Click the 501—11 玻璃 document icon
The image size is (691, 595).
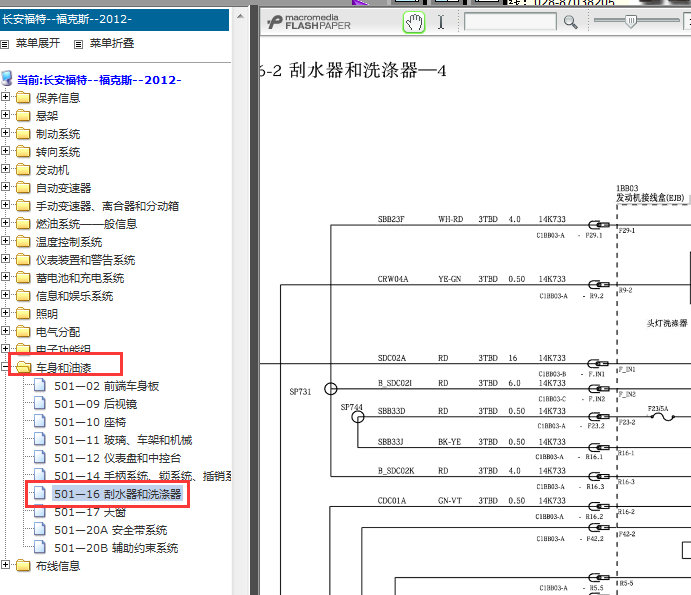[x=40, y=439]
